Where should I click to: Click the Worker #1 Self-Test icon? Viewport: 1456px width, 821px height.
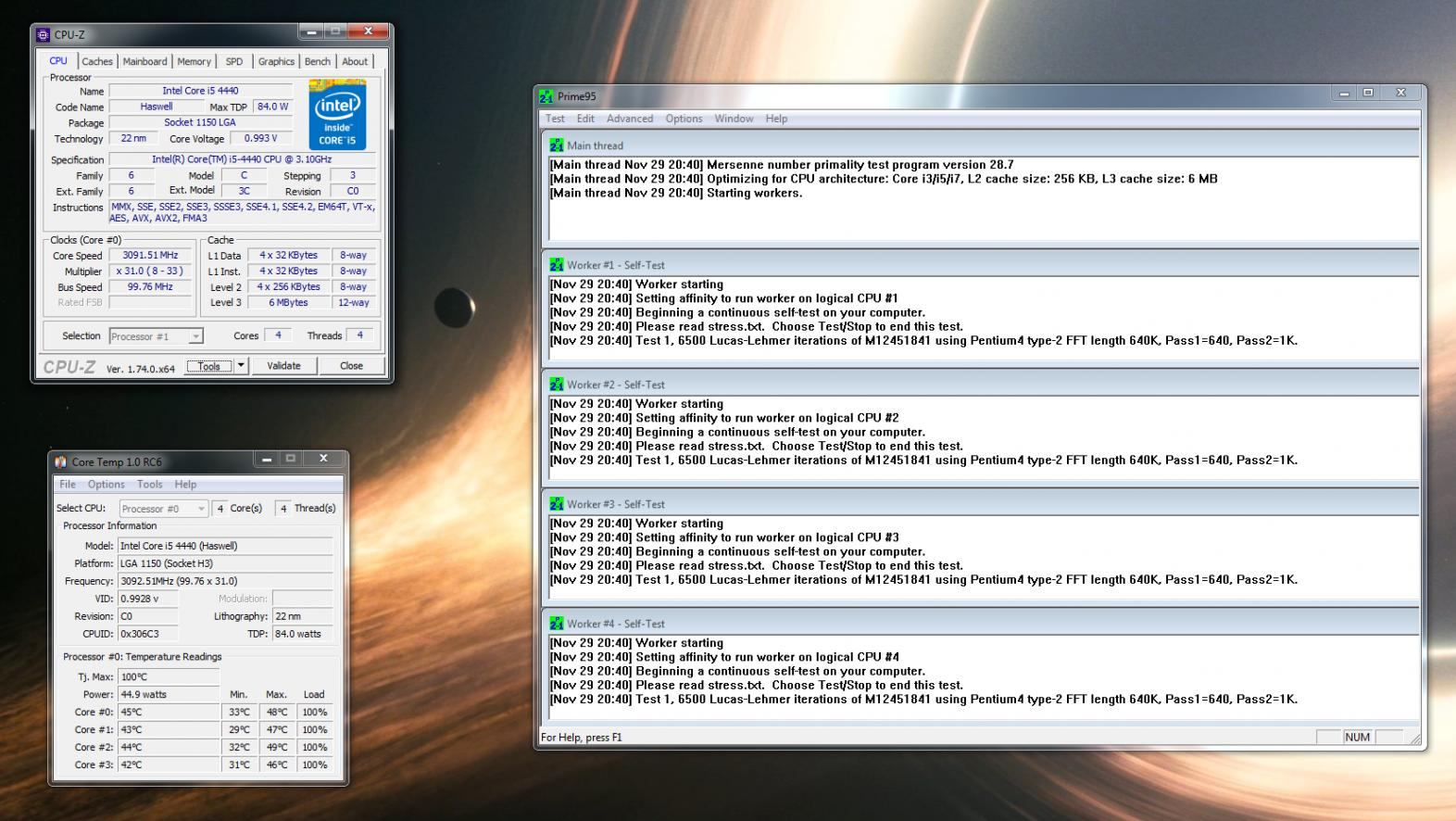coord(556,265)
